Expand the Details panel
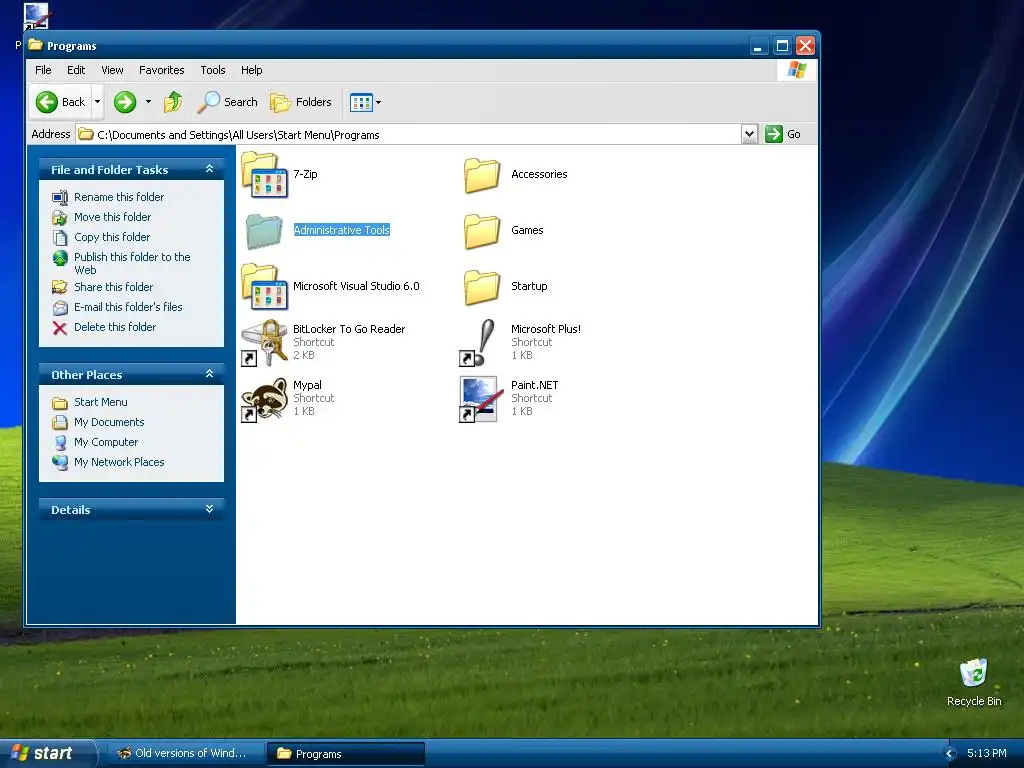This screenshot has width=1024, height=768. point(209,509)
